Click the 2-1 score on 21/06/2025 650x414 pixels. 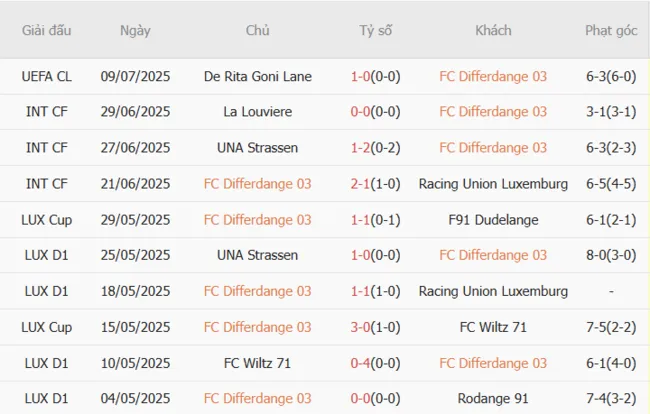(362, 184)
